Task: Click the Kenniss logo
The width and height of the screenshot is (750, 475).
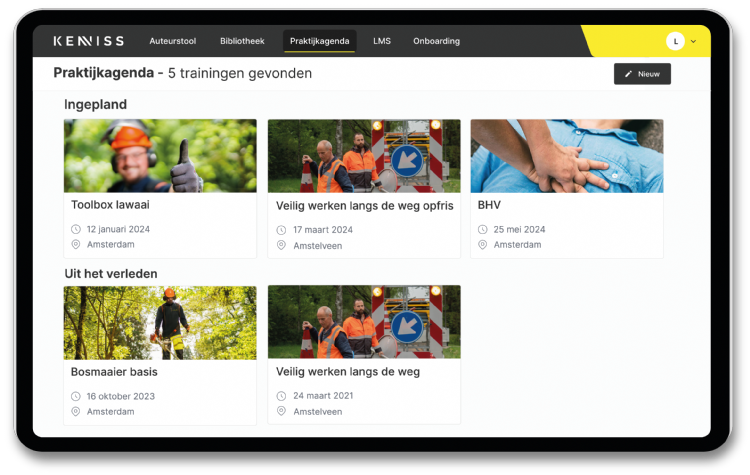Action: click(x=88, y=41)
